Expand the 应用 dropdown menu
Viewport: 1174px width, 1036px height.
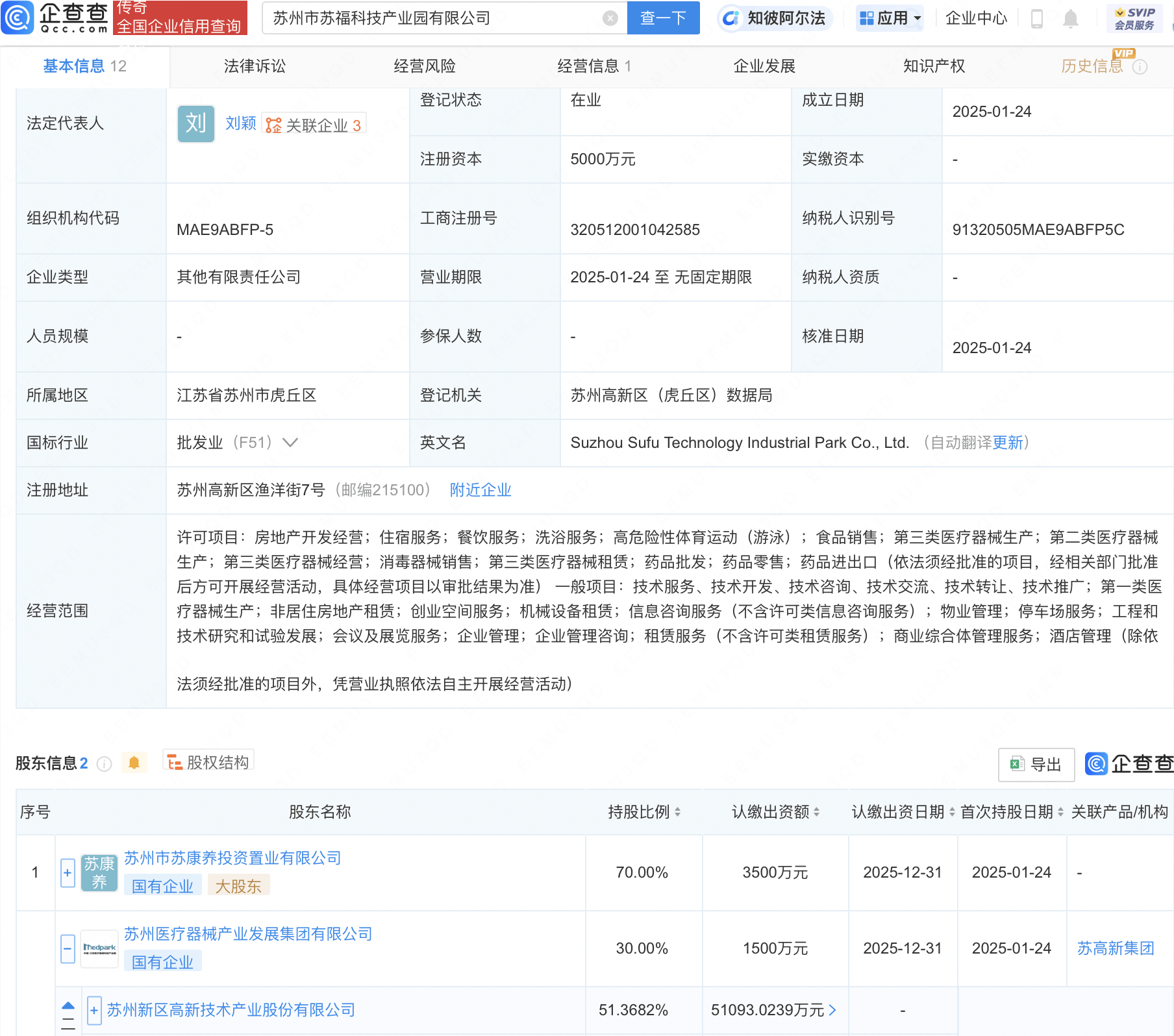pos(890,18)
